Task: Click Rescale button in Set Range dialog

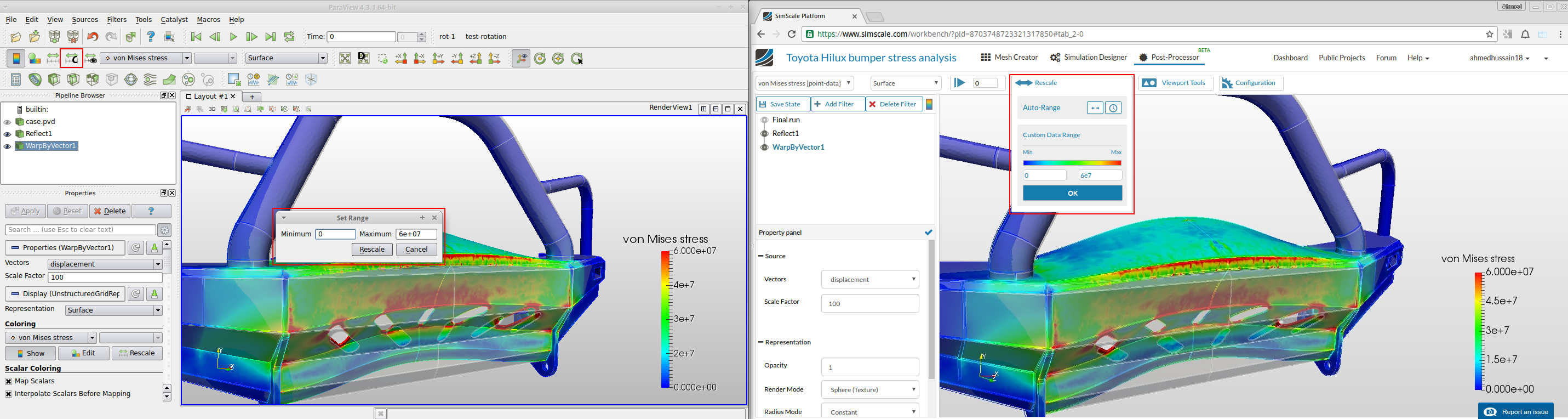Action: [x=372, y=250]
